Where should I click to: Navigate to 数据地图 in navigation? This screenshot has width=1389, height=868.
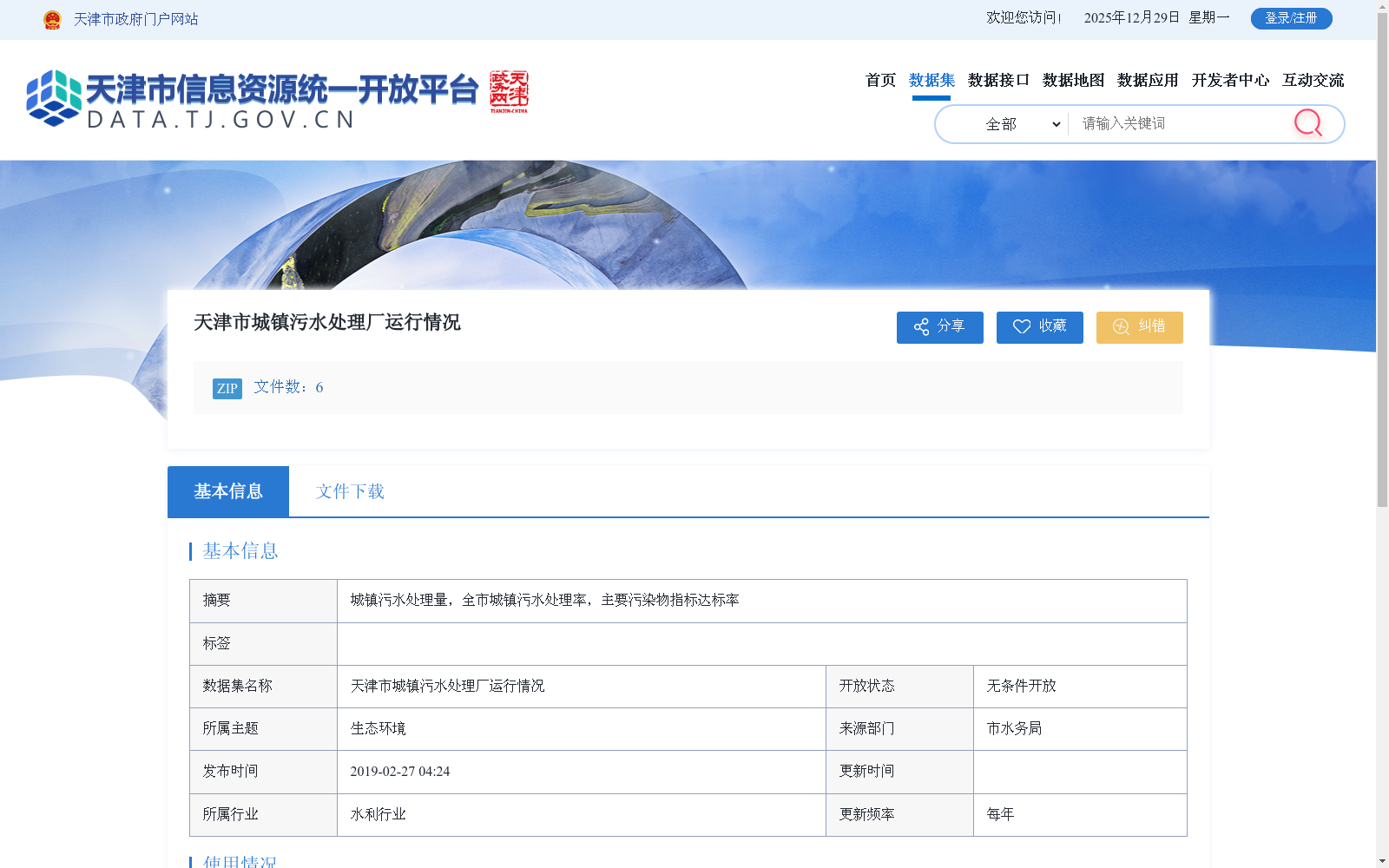click(1072, 80)
